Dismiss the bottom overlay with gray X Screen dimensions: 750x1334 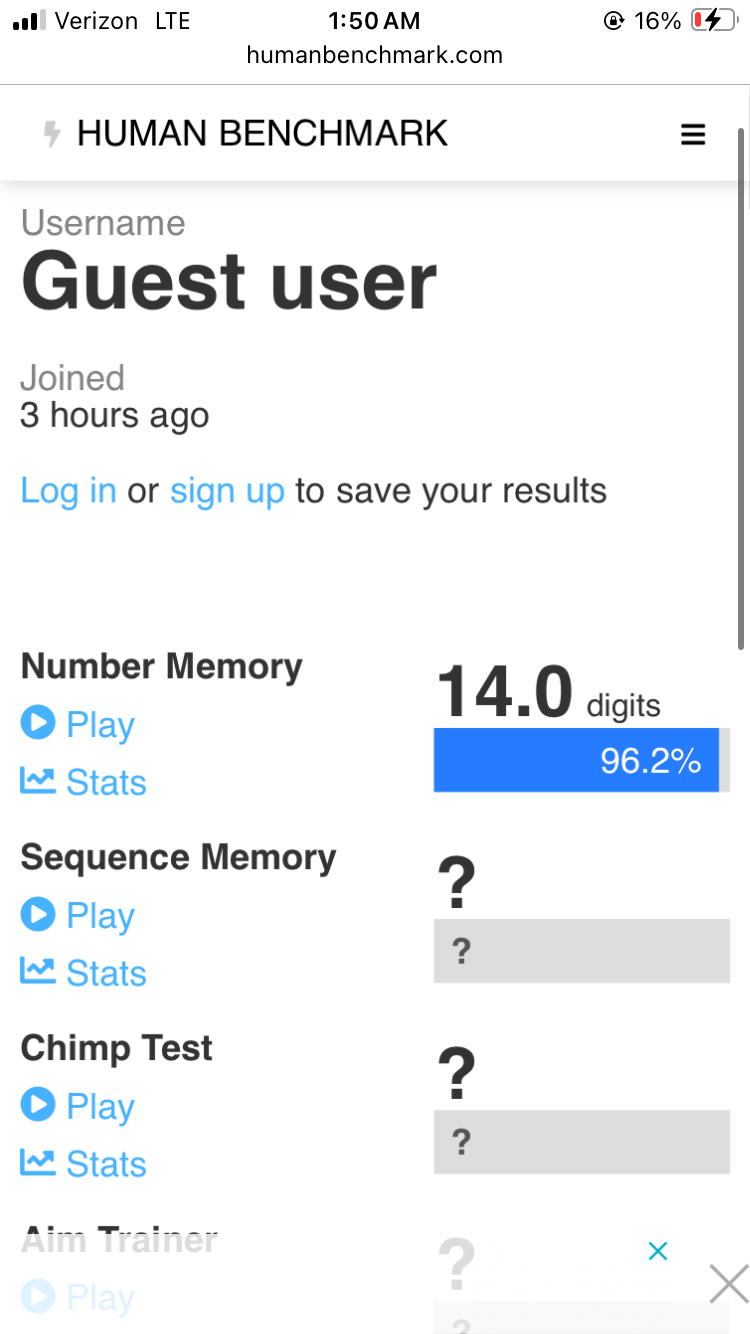(x=728, y=1283)
